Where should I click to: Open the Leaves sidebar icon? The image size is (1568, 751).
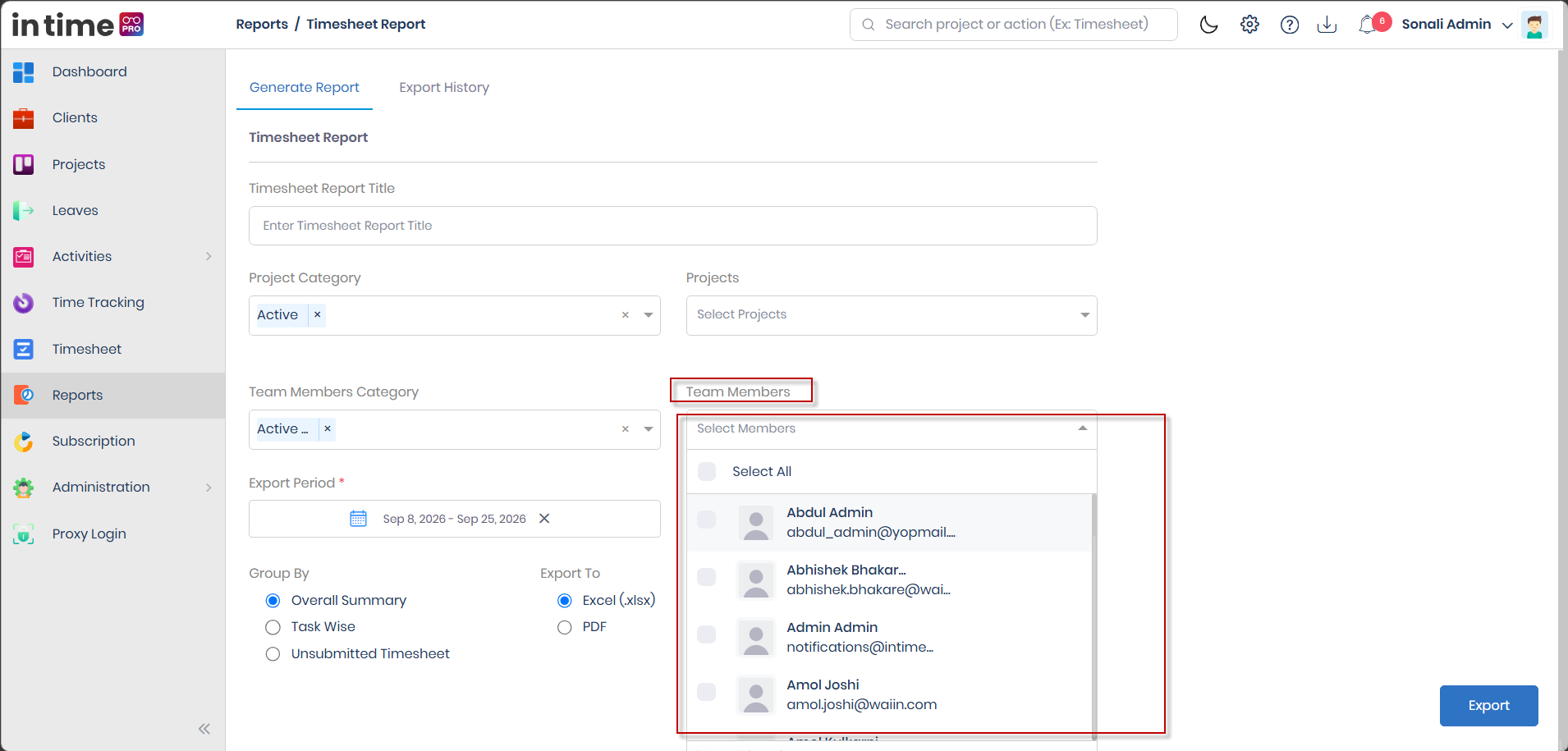24,211
